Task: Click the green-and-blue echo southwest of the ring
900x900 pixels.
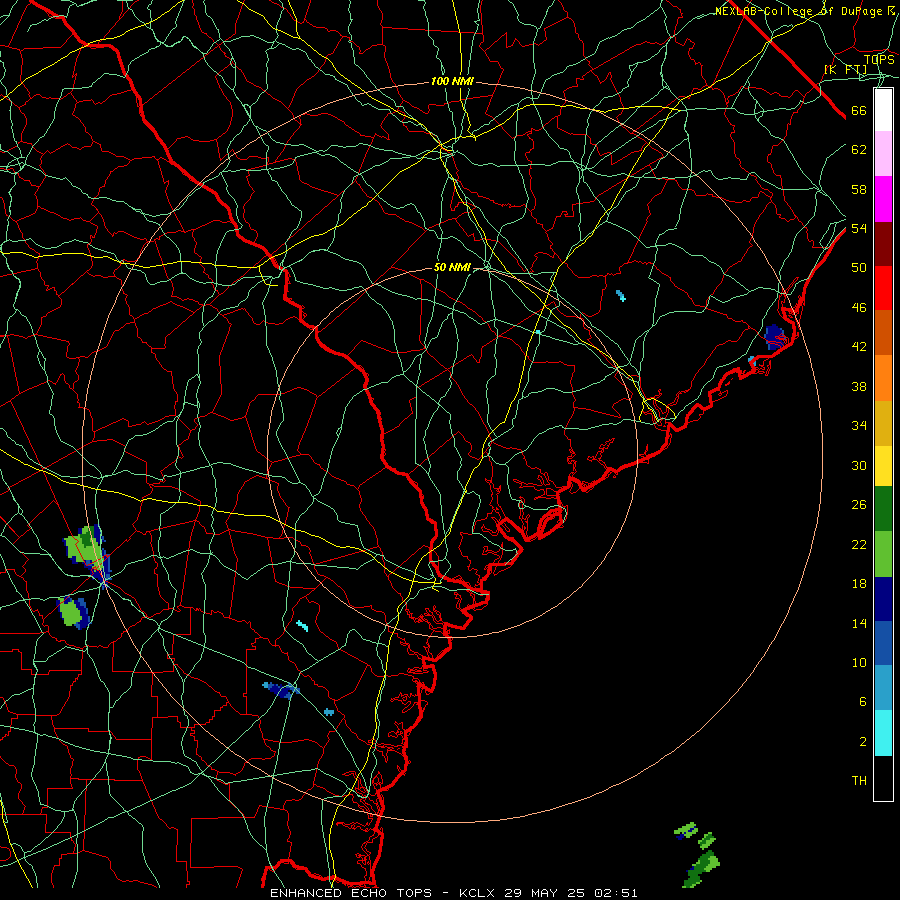Action: click(x=73, y=612)
